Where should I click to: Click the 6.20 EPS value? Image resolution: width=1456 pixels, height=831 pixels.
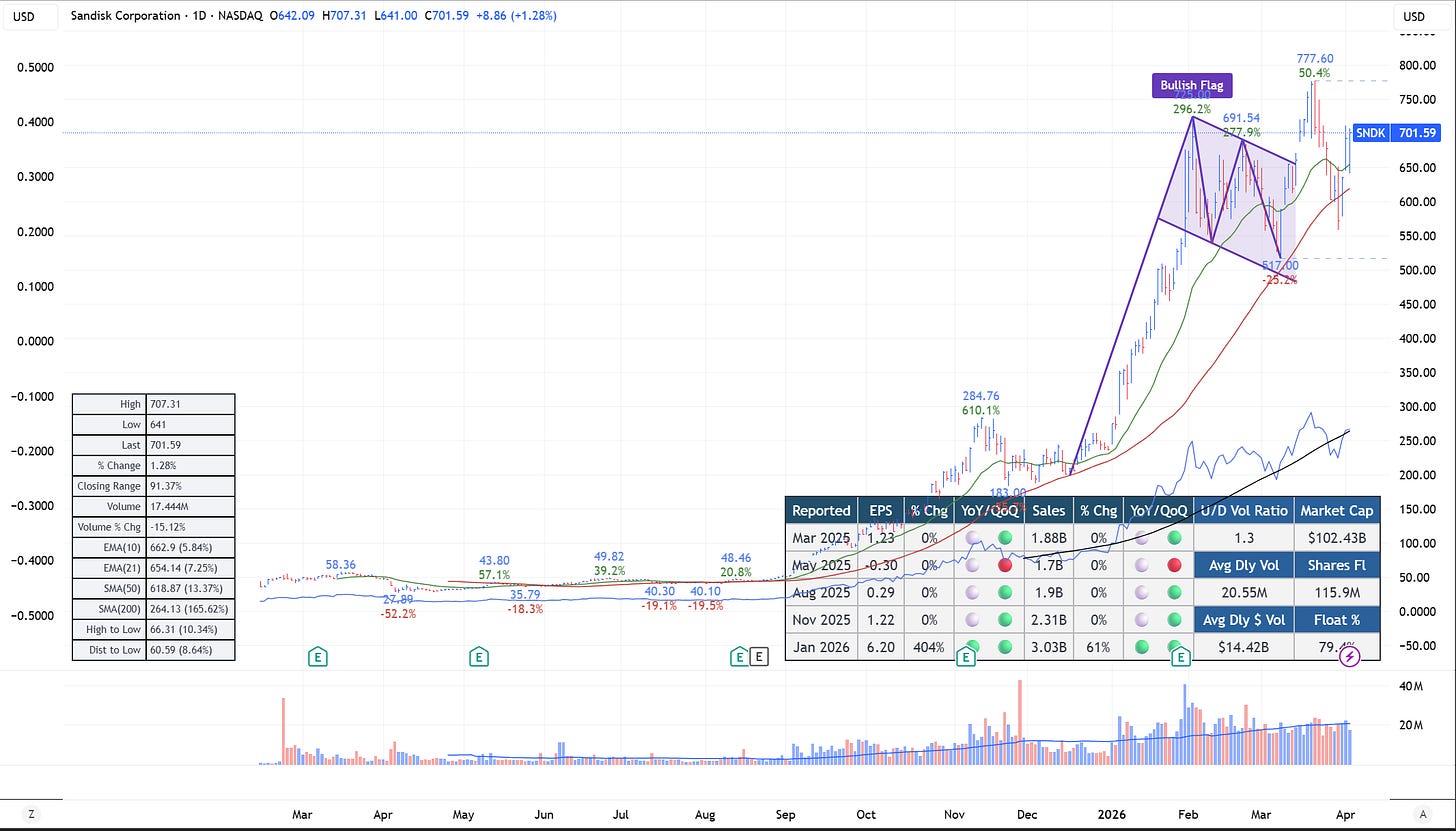tap(880, 647)
